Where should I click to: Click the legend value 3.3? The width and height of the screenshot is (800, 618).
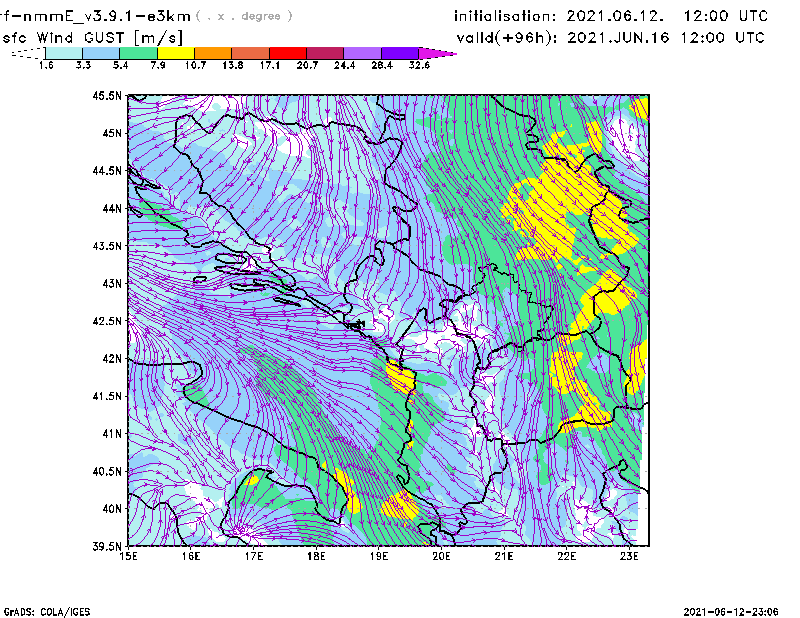pos(83,65)
